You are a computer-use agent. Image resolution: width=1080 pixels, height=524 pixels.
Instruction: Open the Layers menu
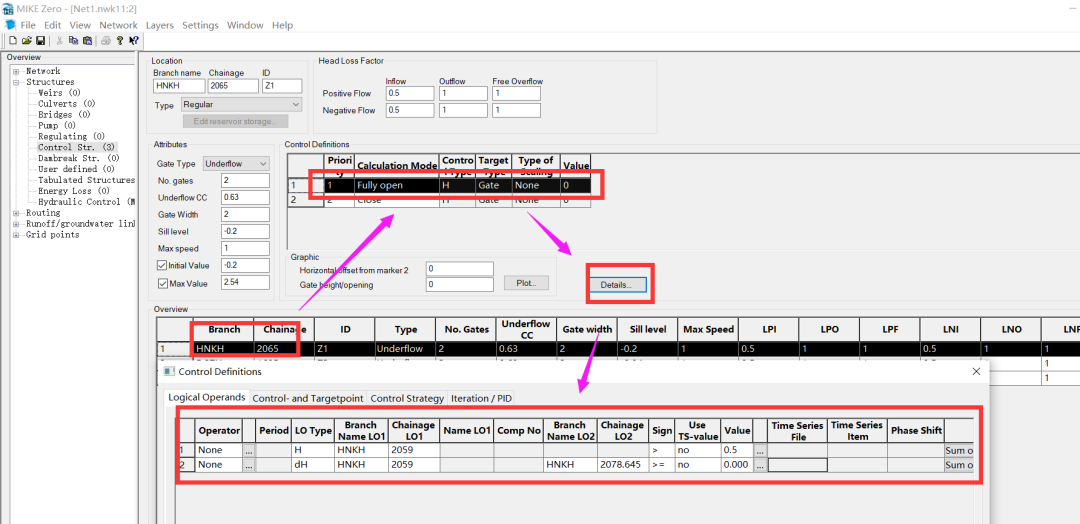tap(160, 25)
